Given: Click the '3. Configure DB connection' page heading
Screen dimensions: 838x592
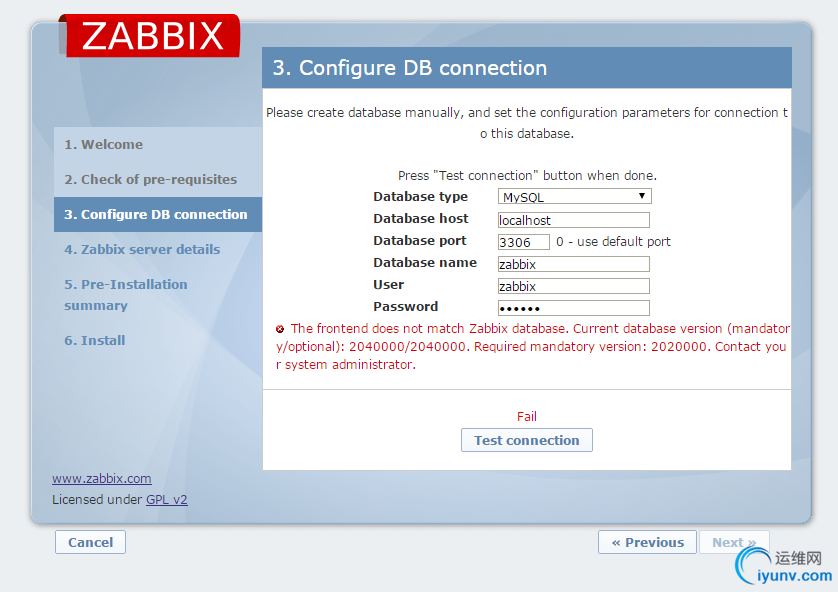Looking at the screenshot, I should (x=410, y=68).
